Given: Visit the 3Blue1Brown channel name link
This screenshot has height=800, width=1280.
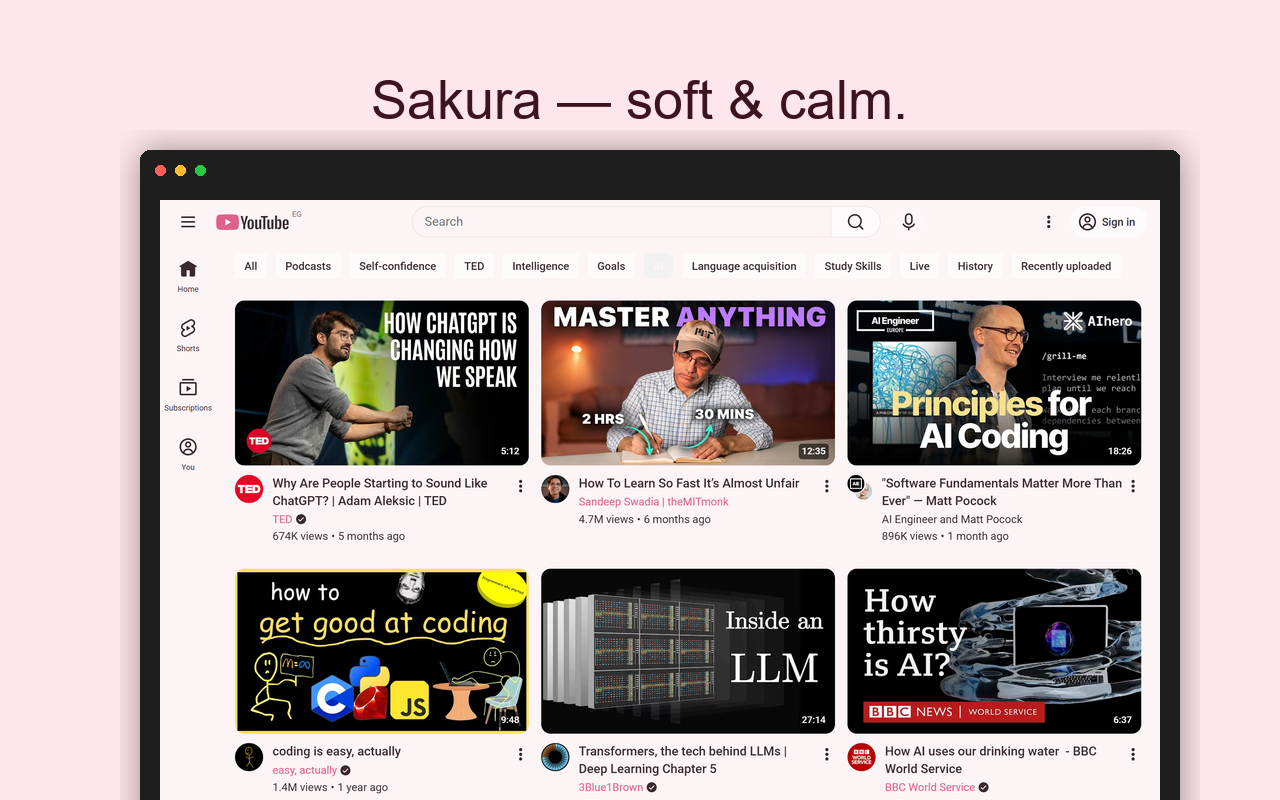Looking at the screenshot, I should point(611,787).
